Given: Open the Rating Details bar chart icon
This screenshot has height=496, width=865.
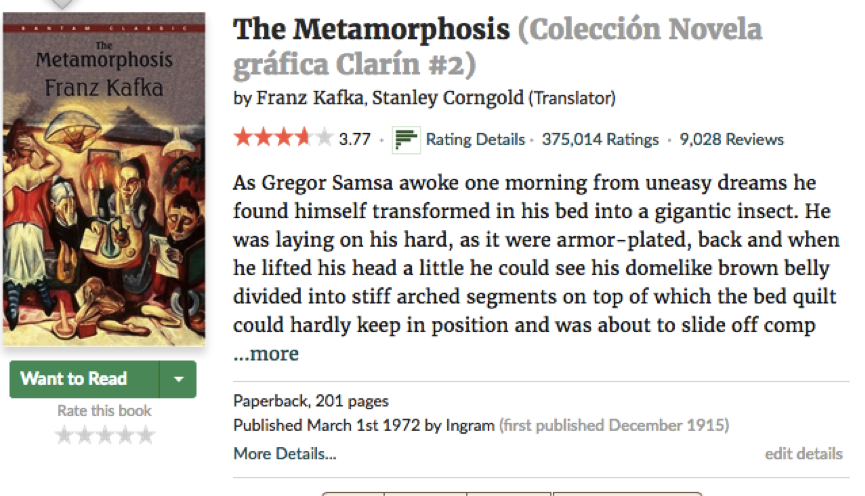Looking at the screenshot, I should pyautogui.click(x=406, y=140).
